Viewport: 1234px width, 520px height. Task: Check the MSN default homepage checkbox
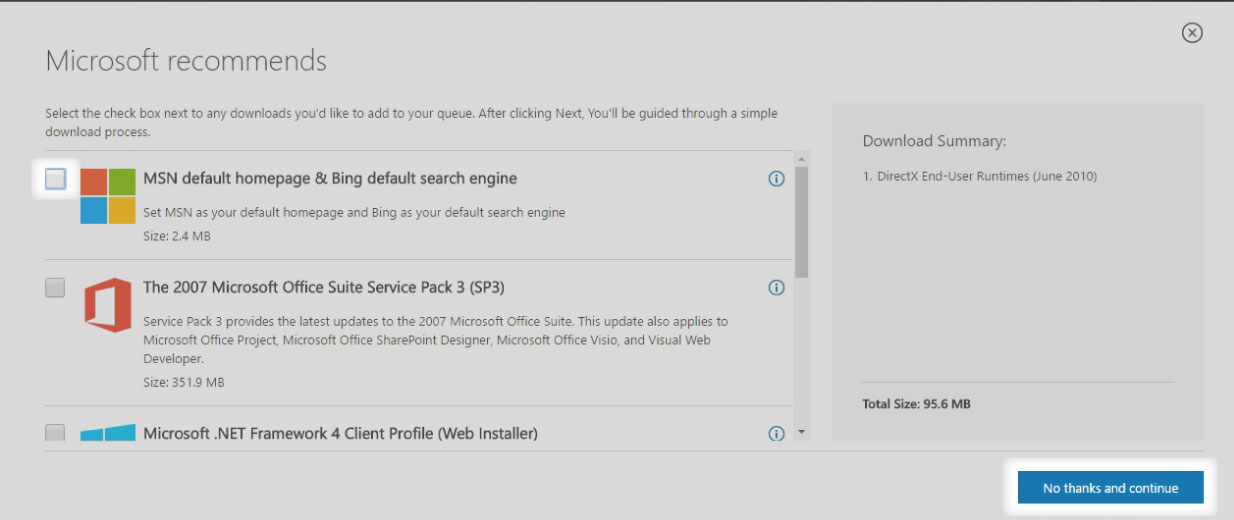55,179
